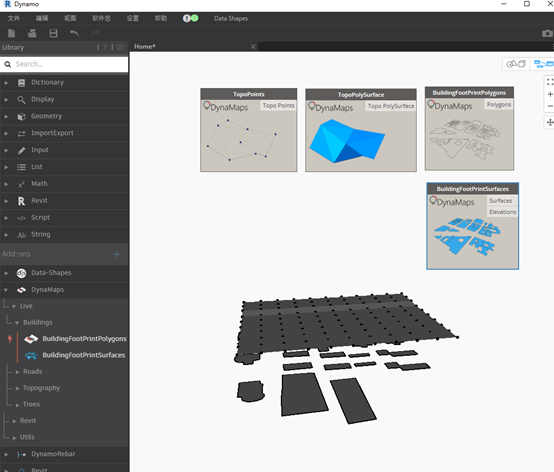The image size is (554, 472).
Task: Open the 文件 menu
Action: [14, 18]
